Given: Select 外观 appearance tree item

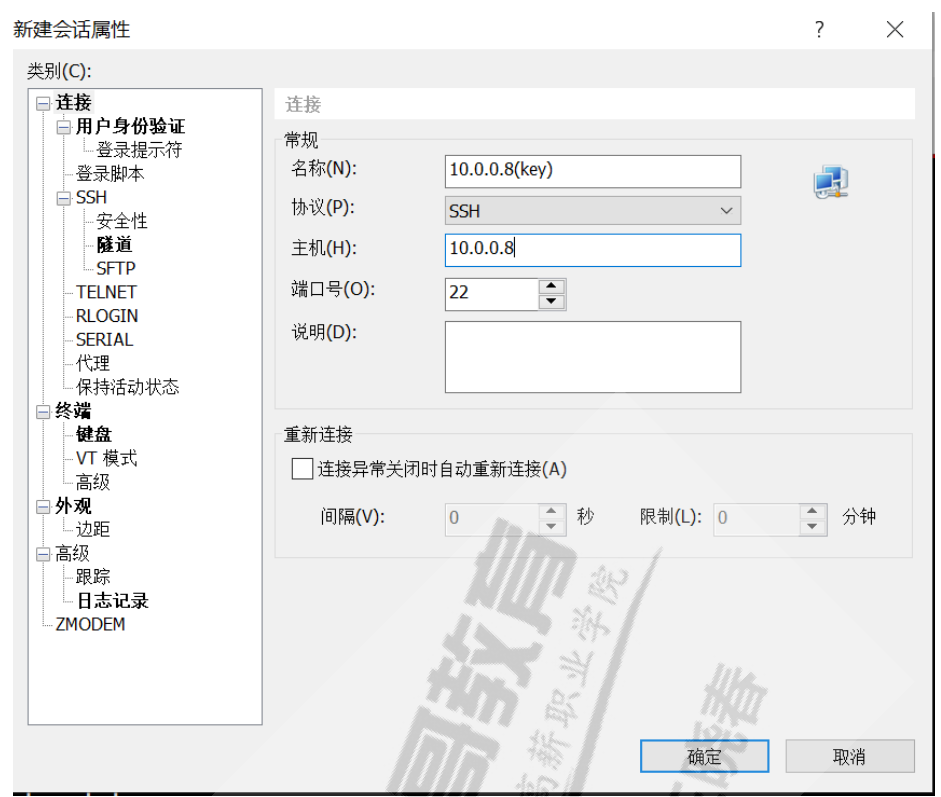Looking at the screenshot, I should tap(73, 506).
